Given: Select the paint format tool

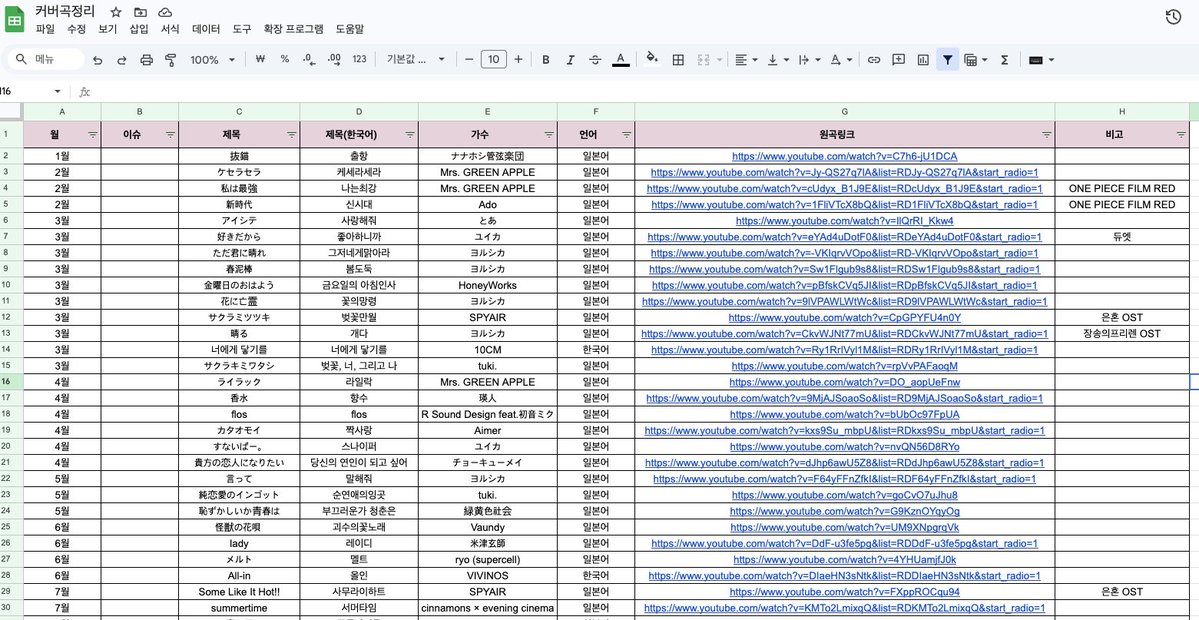Looking at the screenshot, I should (x=172, y=60).
